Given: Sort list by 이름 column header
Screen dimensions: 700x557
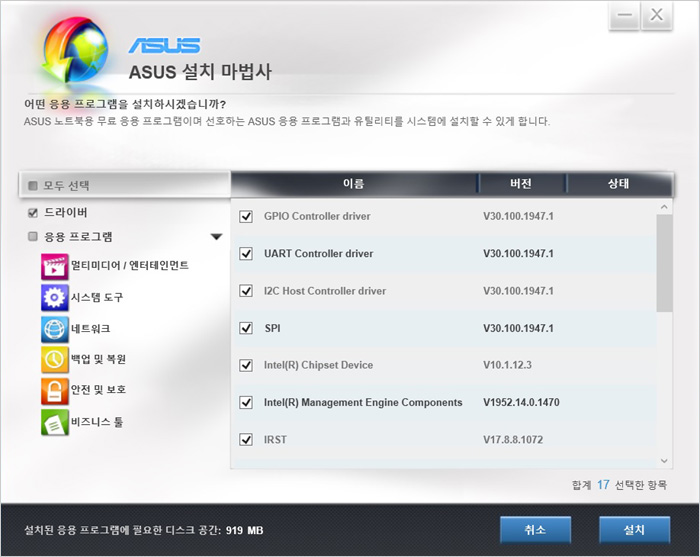Looking at the screenshot, I should pos(353,184).
